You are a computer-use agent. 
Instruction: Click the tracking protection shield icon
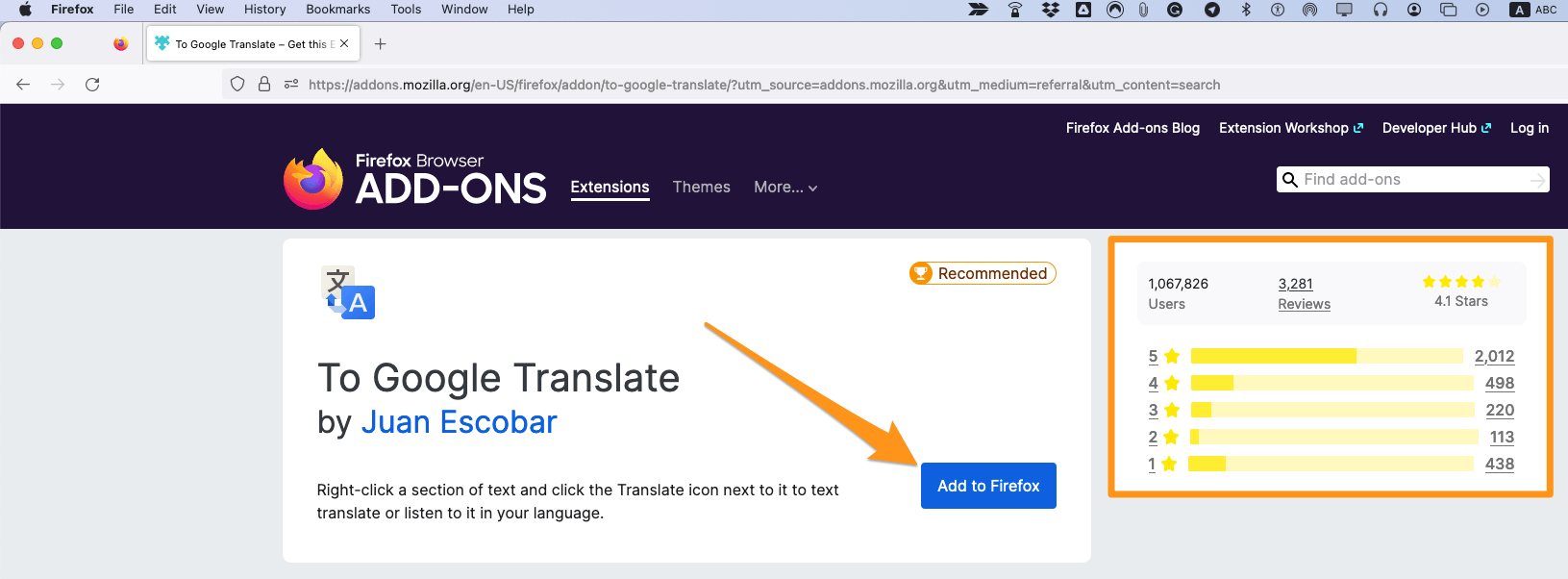tap(237, 85)
